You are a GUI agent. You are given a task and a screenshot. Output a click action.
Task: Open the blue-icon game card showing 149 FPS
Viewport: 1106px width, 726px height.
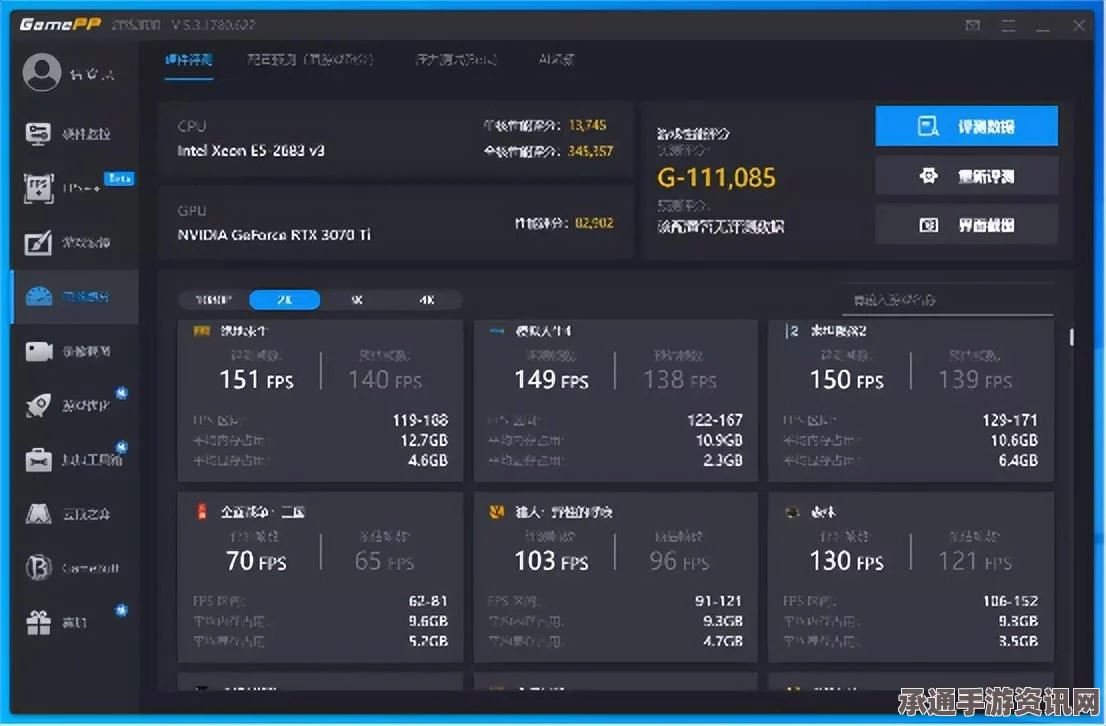615,401
